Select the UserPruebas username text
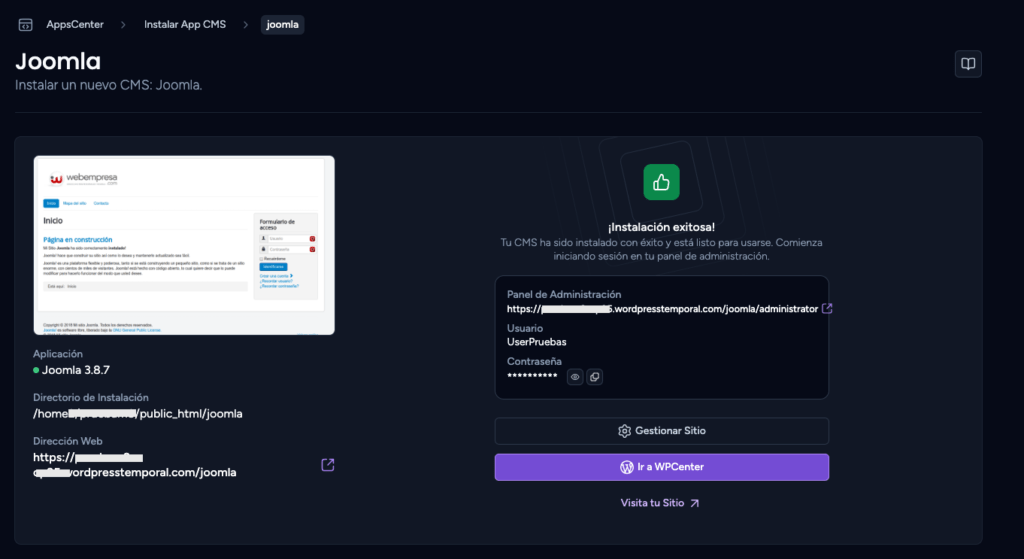Viewport: 1024px width, 559px height. pos(536,342)
